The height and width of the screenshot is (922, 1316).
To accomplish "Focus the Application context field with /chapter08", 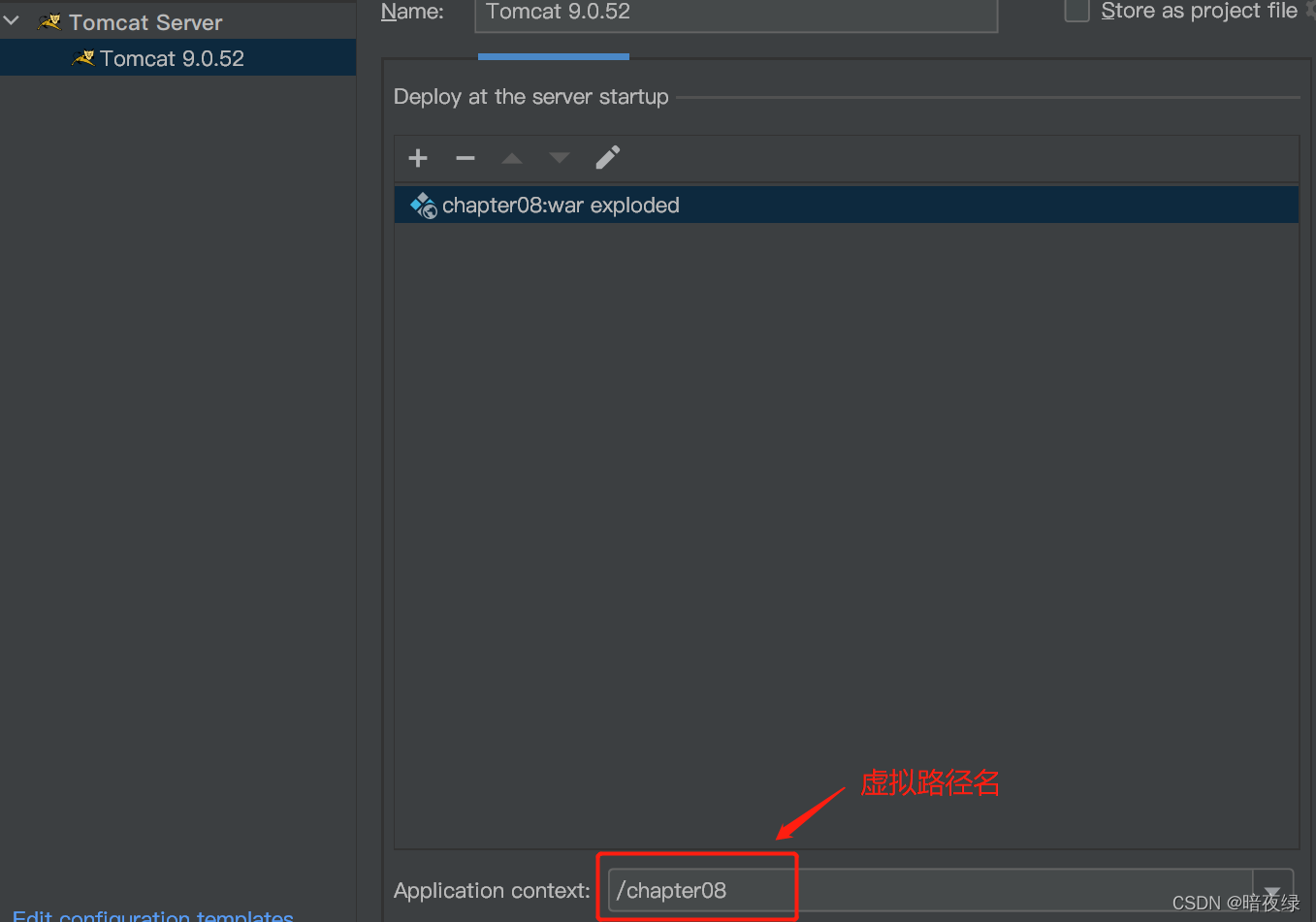I will click(x=931, y=890).
